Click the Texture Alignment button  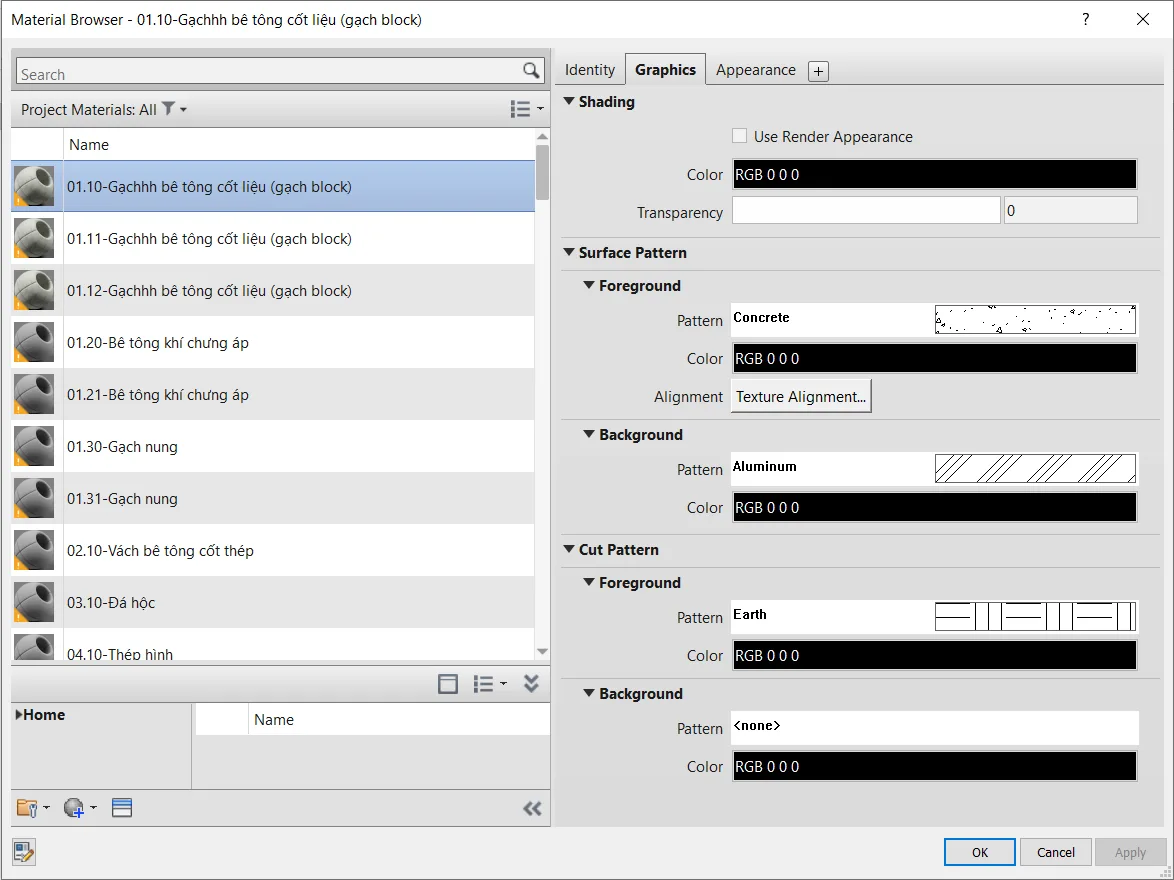(801, 396)
